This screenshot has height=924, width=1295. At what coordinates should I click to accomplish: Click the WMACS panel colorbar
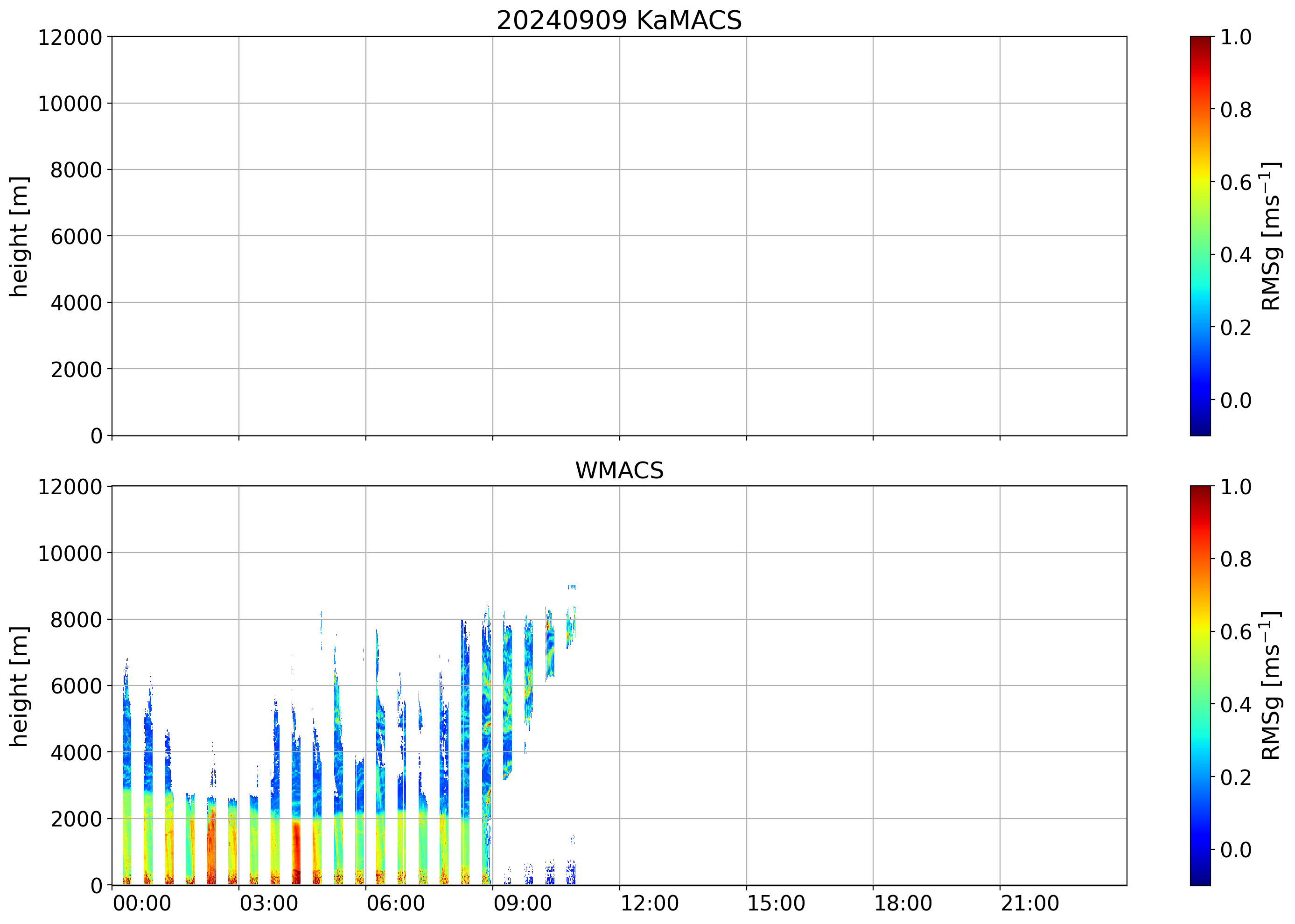pyautogui.click(x=1200, y=686)
